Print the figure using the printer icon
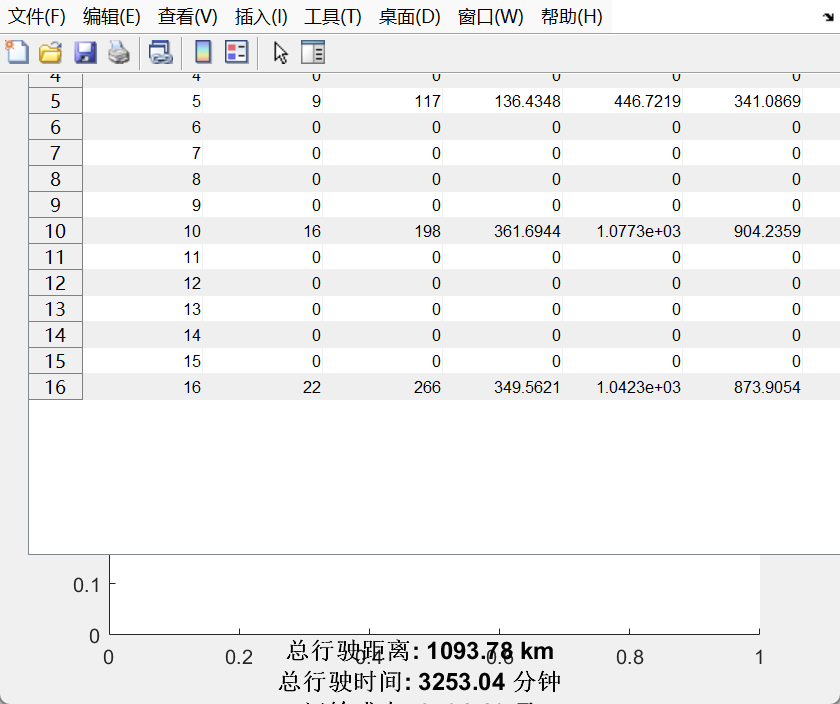This screenshot has width=840, height=704. coord(119,53)
